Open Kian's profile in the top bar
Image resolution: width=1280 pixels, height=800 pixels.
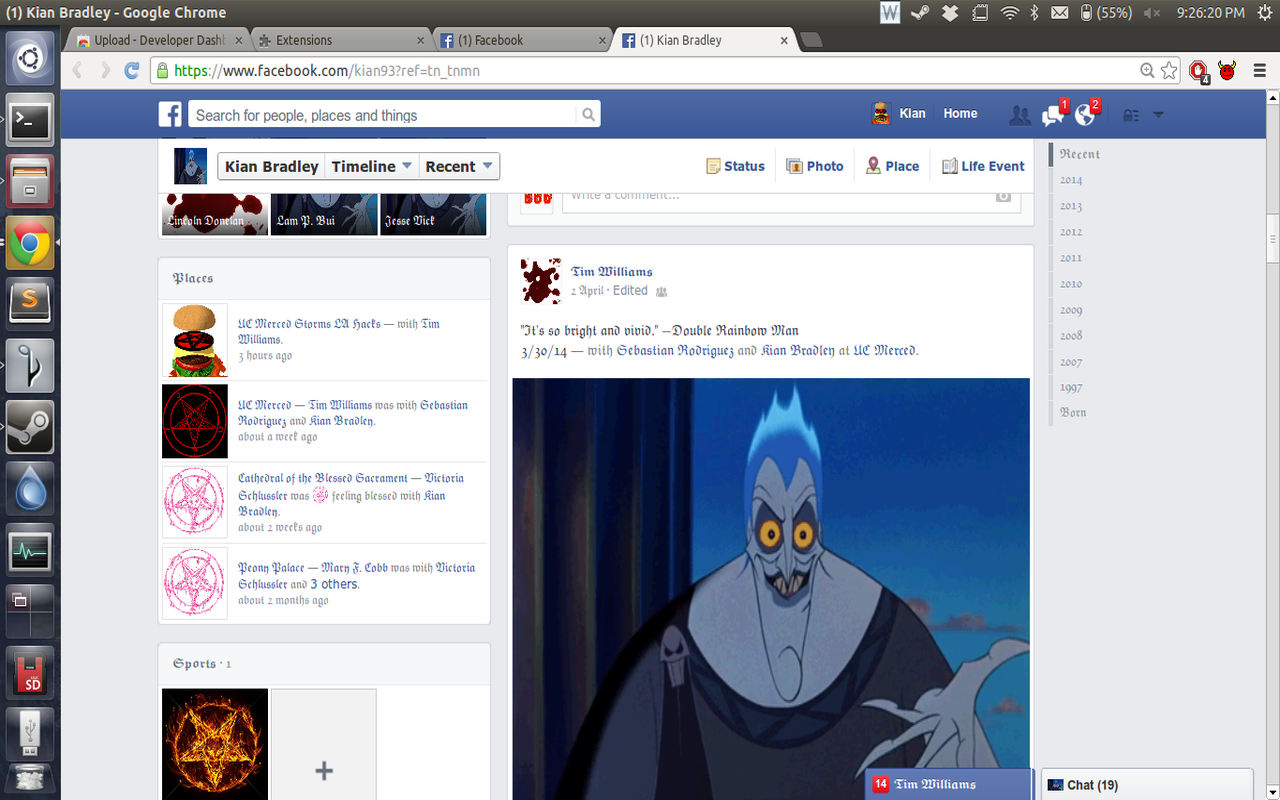[898, 114]
